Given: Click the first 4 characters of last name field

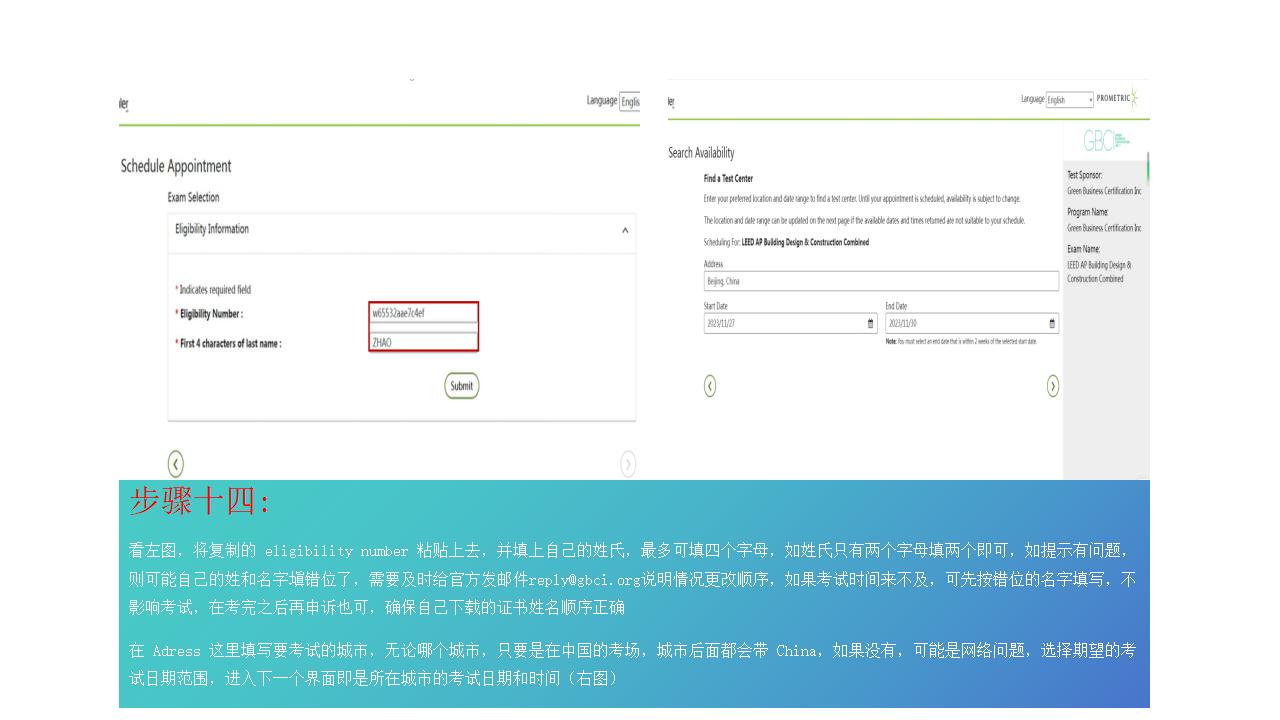Looking at the screenshot, I should pyautogui.click(x=423, y=340).
